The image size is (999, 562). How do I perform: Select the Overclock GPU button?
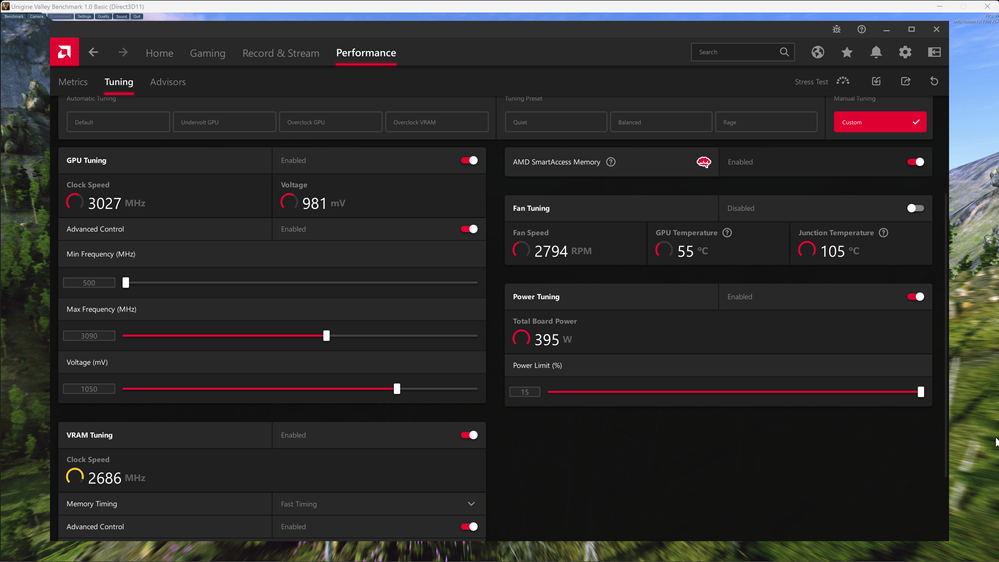coord(331,122)
